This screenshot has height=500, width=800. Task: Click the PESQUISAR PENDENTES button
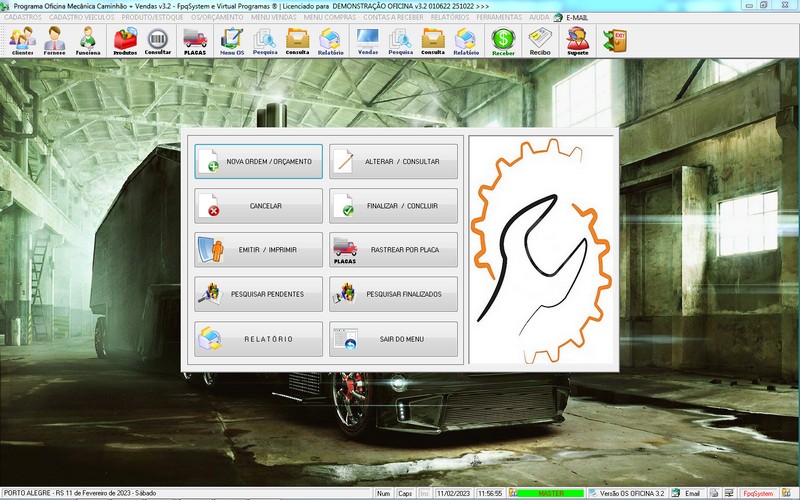coord(259,294)
